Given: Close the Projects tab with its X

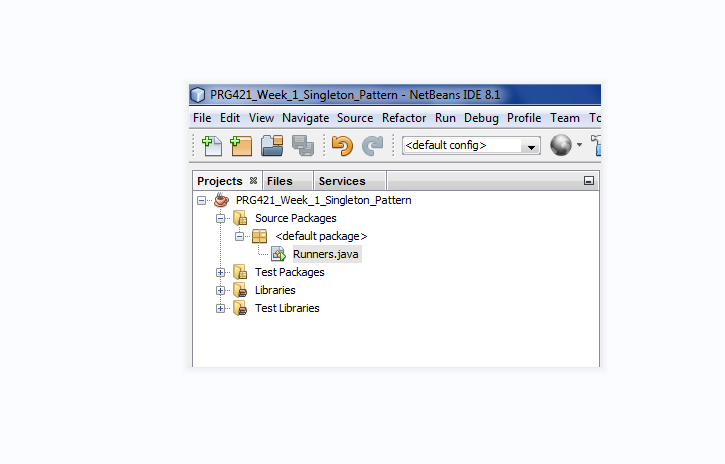Looking at the screenshot, I should point(253,181).
